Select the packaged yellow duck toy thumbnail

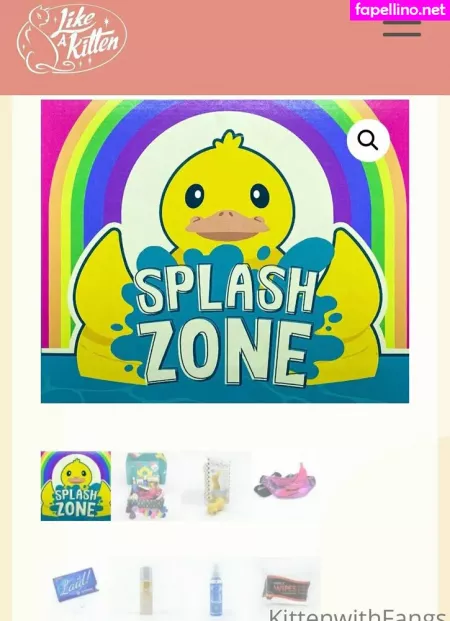[x=216, y=486]
